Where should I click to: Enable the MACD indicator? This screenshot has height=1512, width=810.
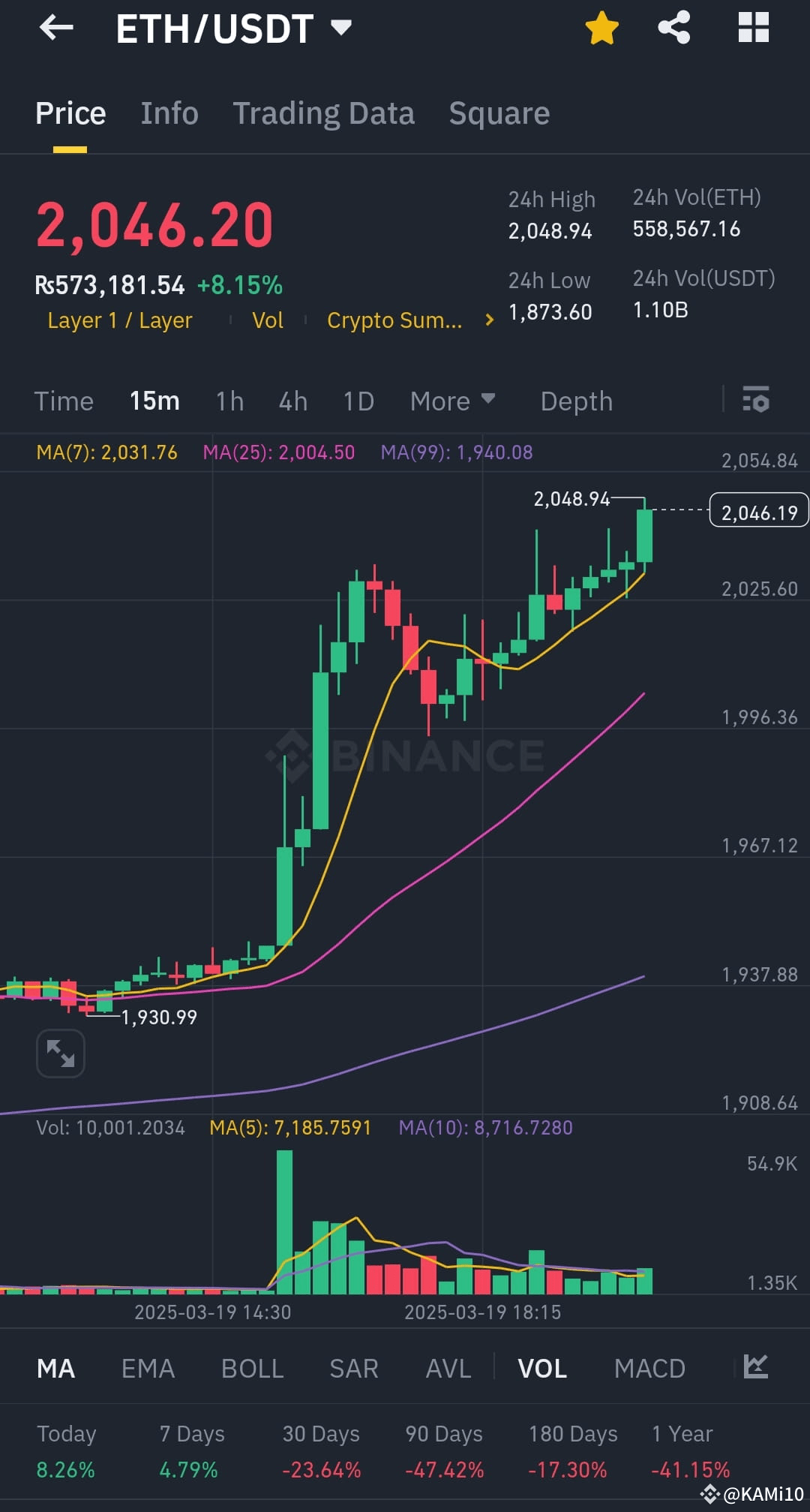pos(649,1367)
